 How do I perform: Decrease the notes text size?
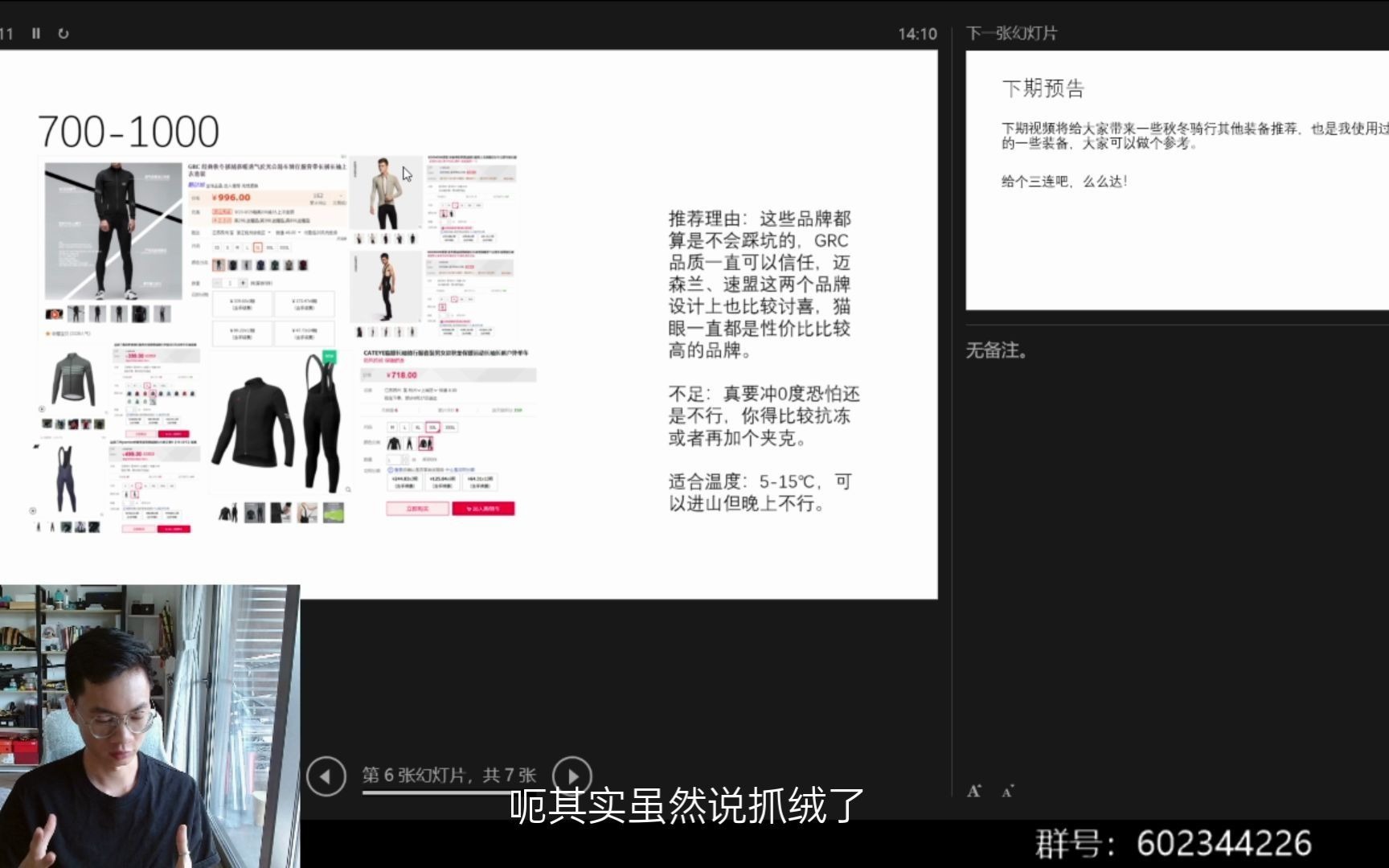click(x=1007, y=792)
